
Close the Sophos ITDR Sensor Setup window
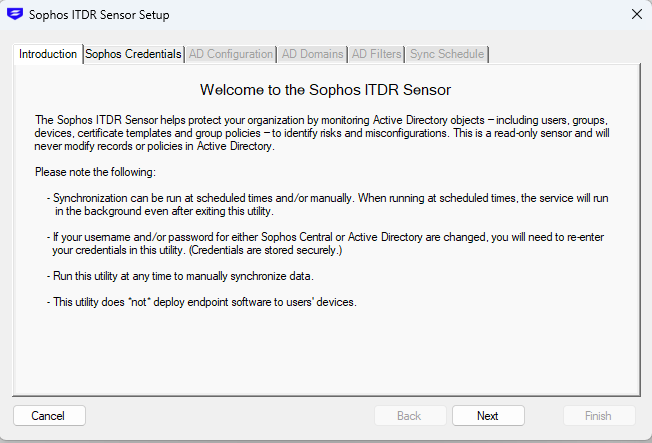(637, 15)
